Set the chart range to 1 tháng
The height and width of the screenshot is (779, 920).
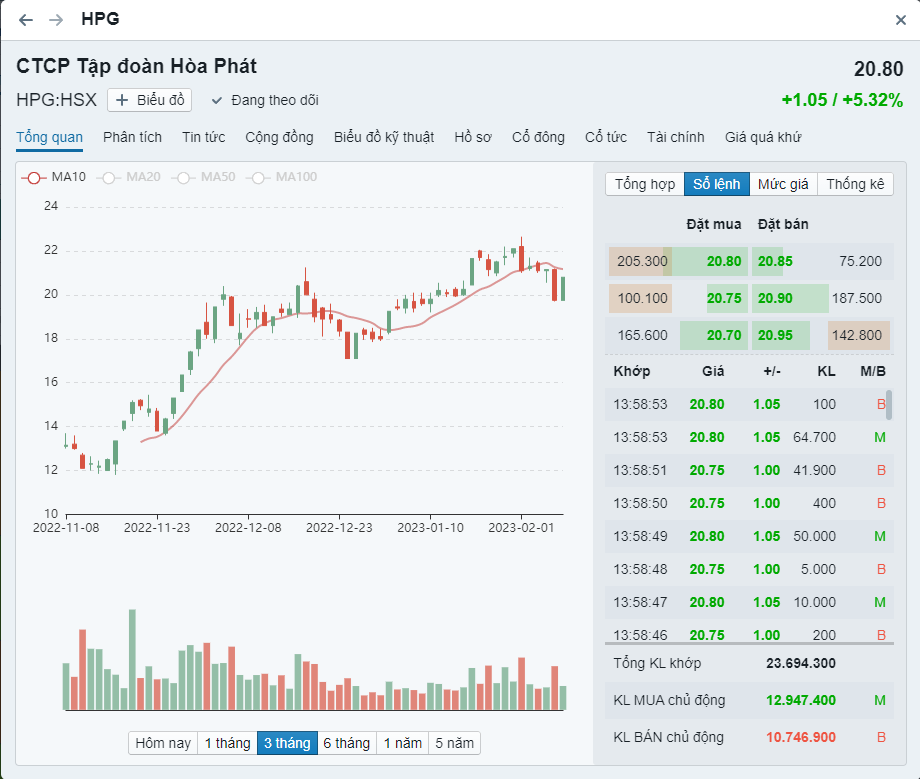(227, 743)
